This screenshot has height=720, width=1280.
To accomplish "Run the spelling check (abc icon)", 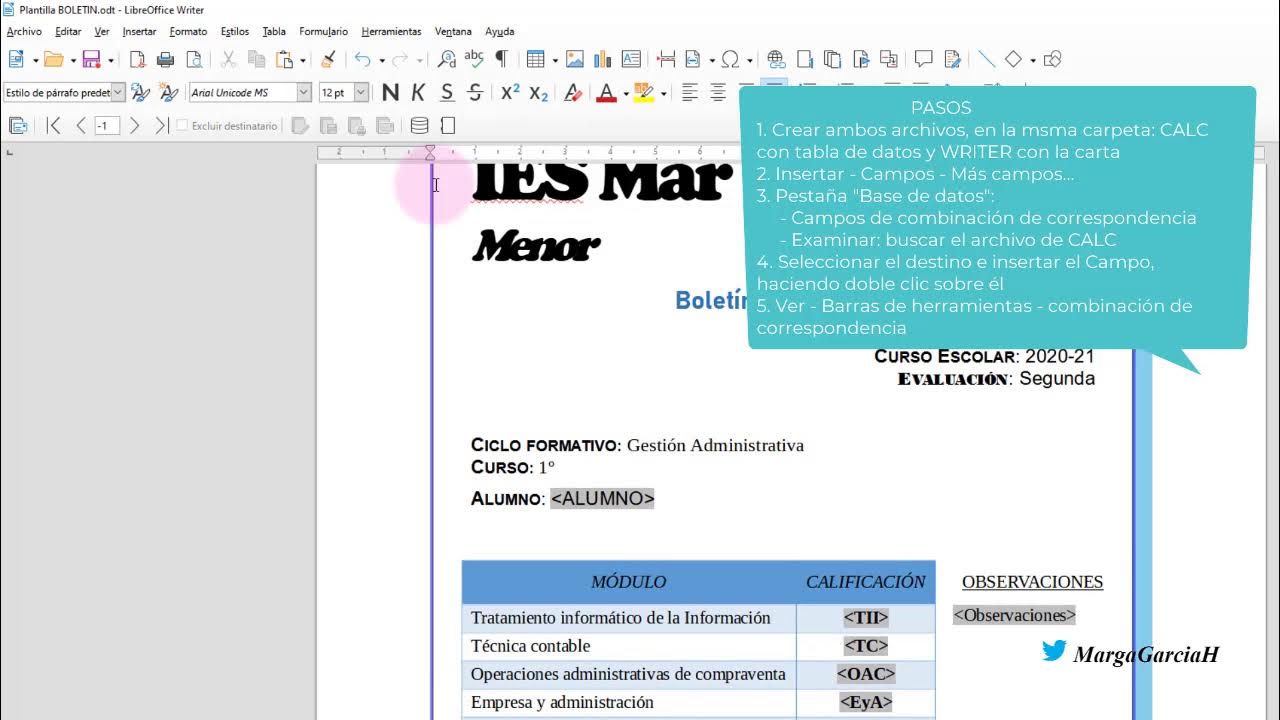I will coord(474,60).
